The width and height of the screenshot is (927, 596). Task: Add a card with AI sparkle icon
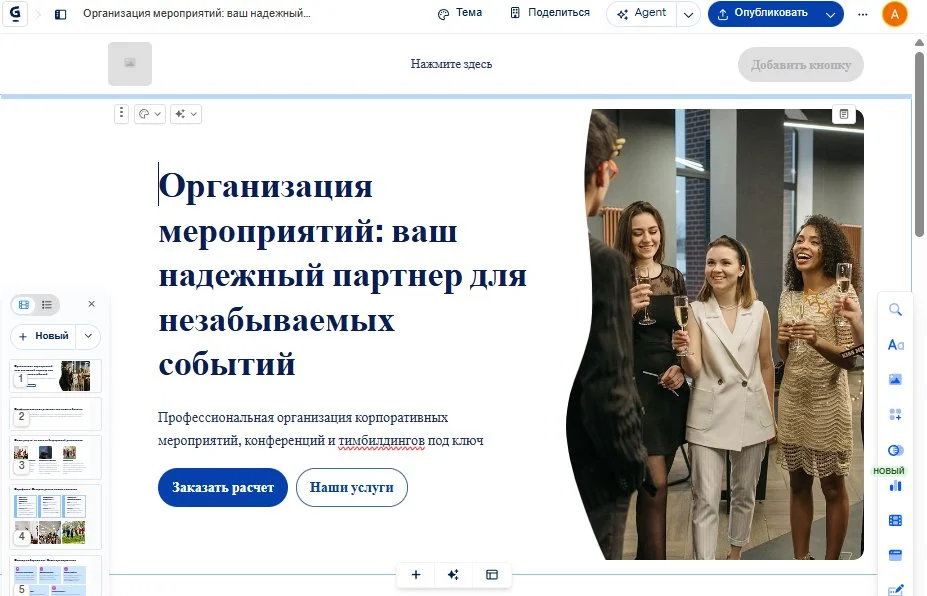(453, 575)
